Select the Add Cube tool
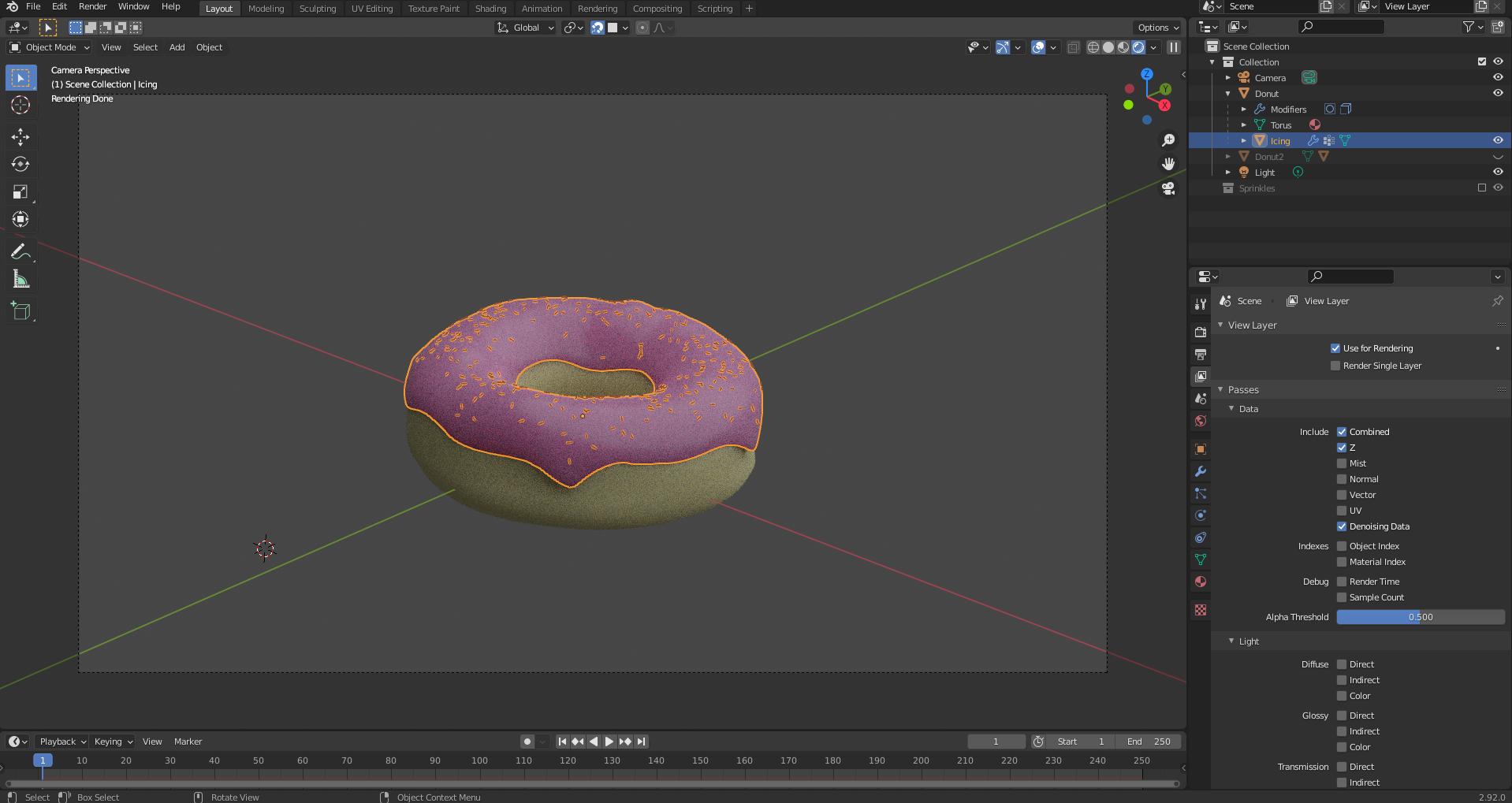The width and height of the screenshot is (1512, 803). point(20,311)
